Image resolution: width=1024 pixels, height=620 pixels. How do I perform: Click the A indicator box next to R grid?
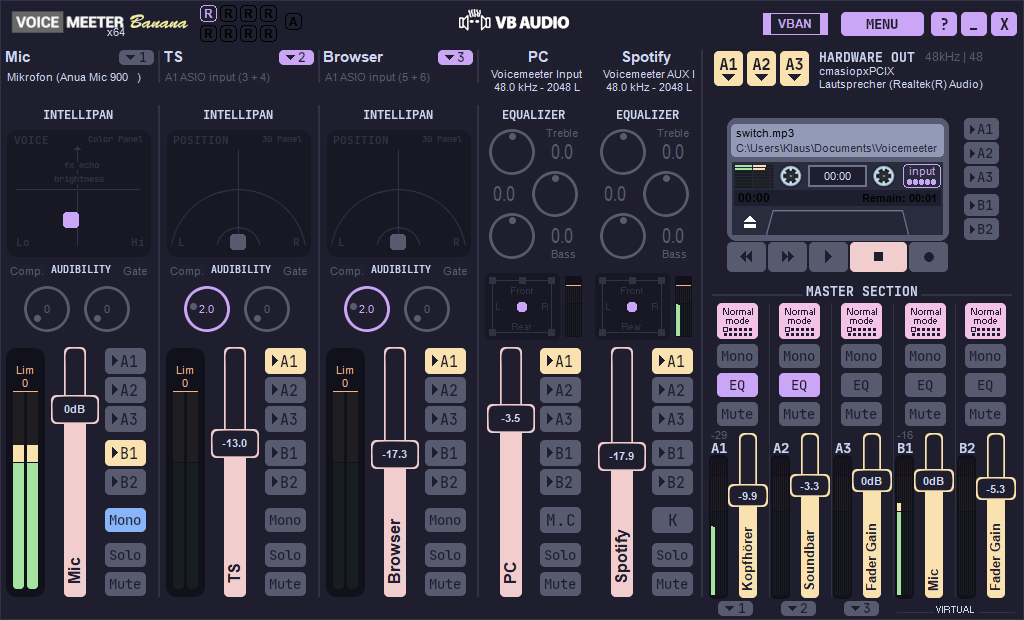(293, 22)
